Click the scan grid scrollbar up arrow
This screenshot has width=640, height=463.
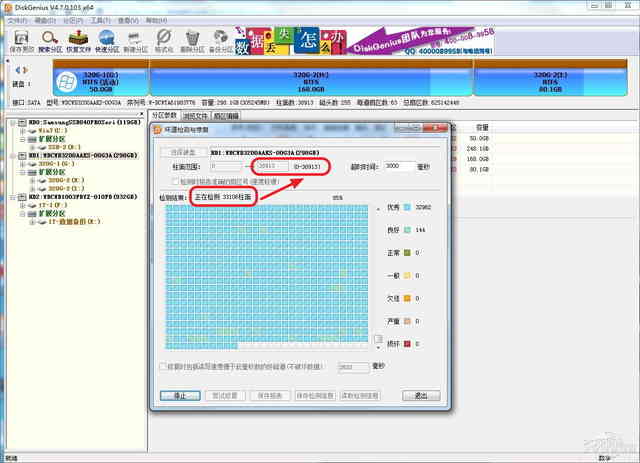pos(378,209)
